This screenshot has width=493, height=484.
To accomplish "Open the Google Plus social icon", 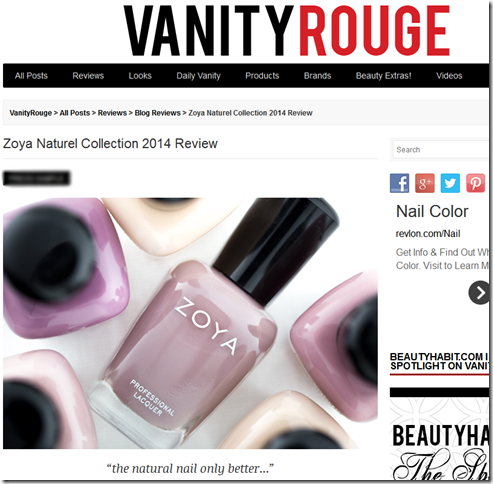I will click(x=425, y=183).
